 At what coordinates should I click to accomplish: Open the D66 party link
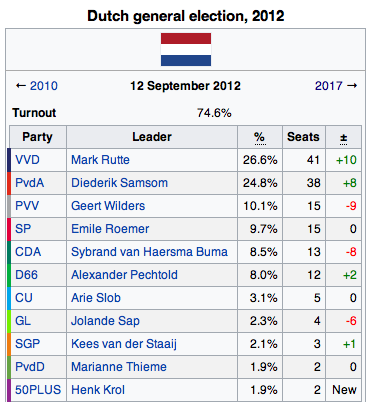point(26,275)
